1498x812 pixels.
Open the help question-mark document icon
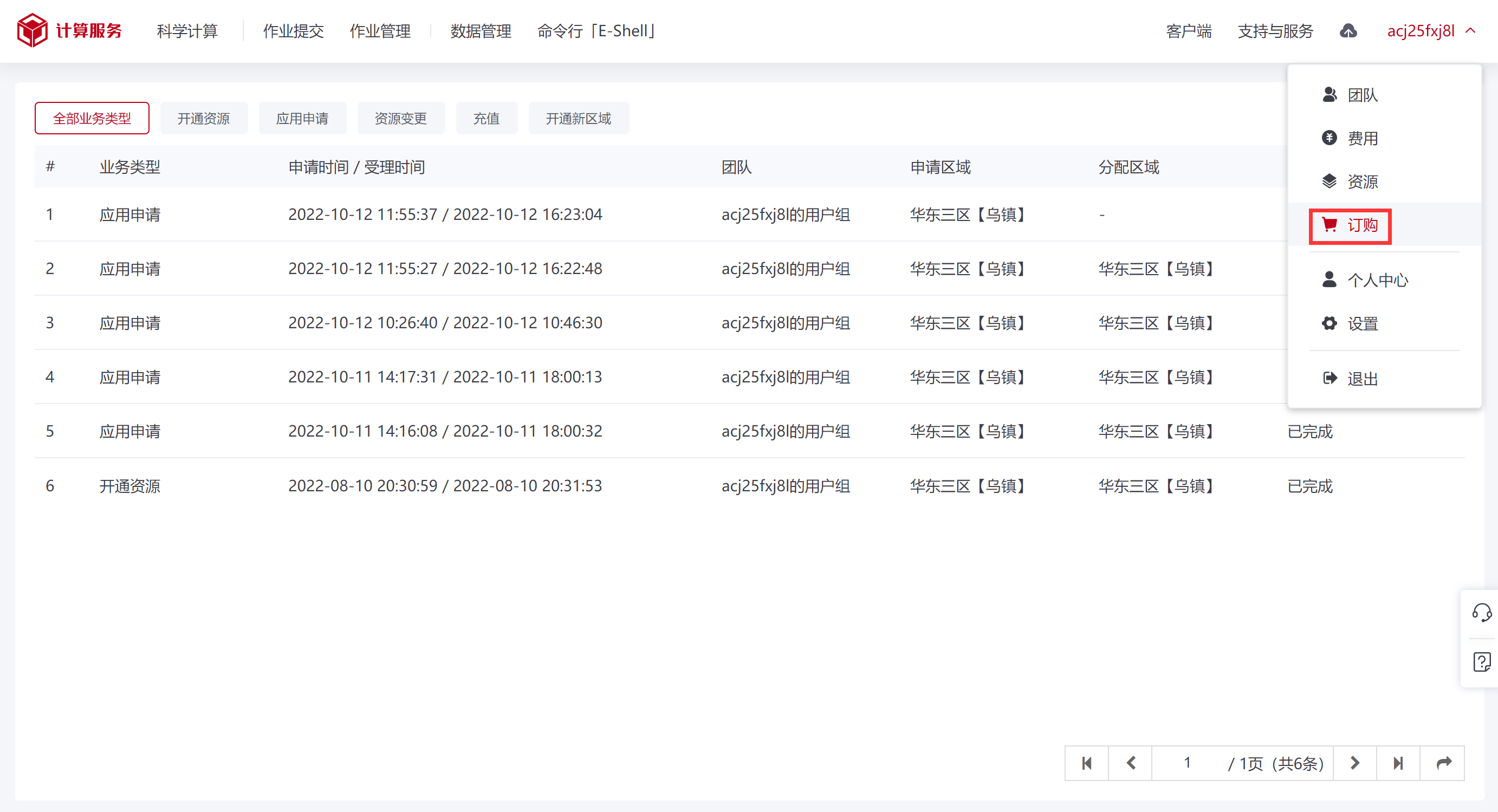(1481, 661)
